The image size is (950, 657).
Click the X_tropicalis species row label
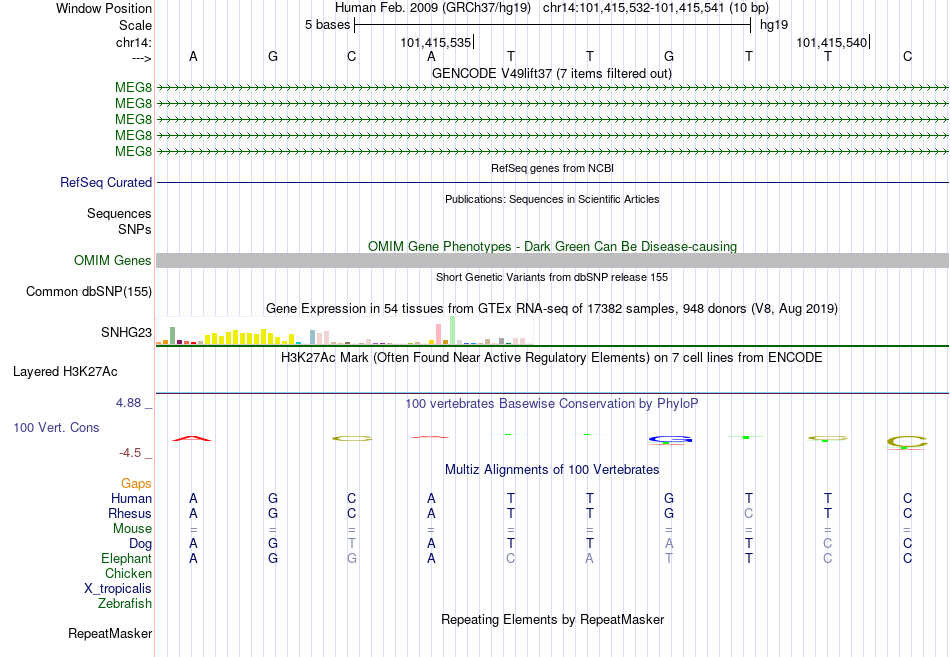tap(118, 589)
